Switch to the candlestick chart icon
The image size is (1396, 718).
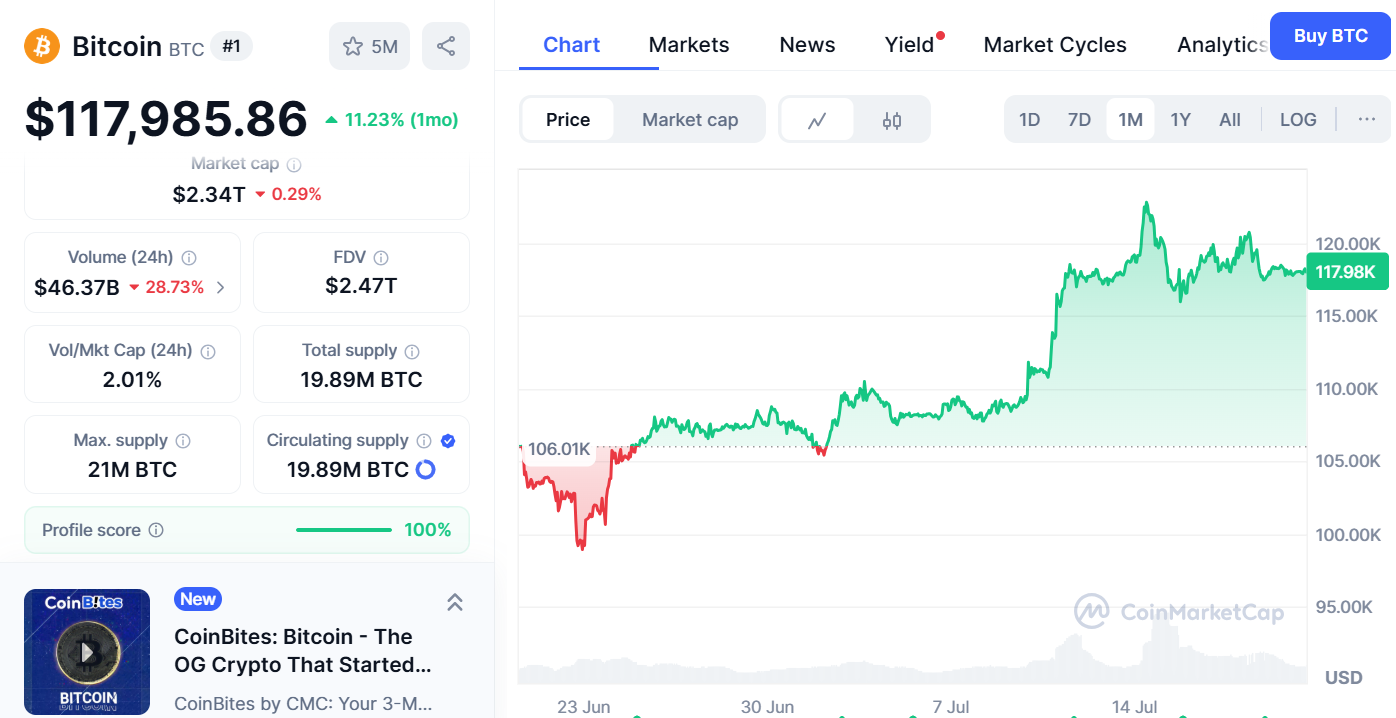click(x=892, y=120)
